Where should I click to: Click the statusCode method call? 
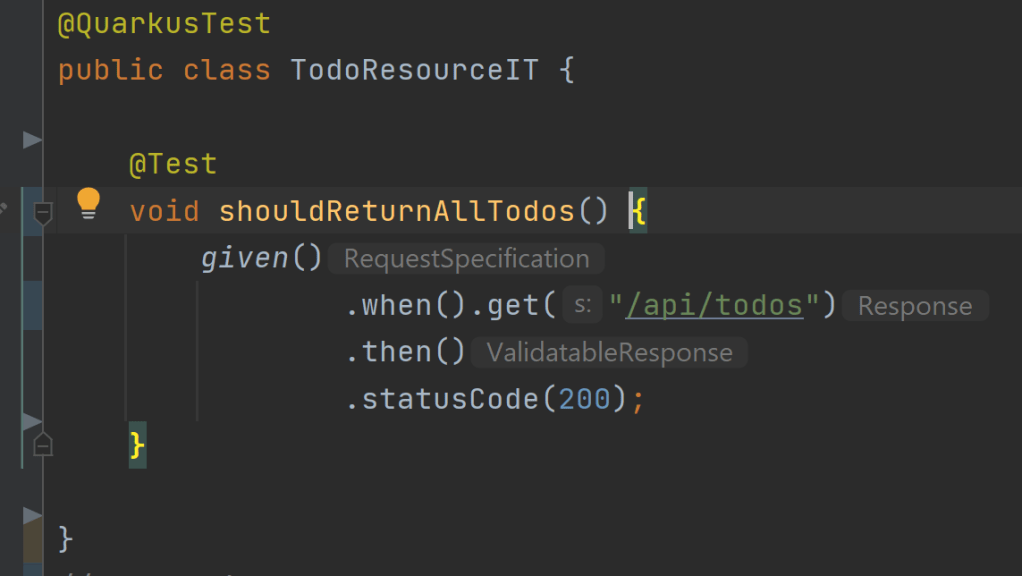450,400
